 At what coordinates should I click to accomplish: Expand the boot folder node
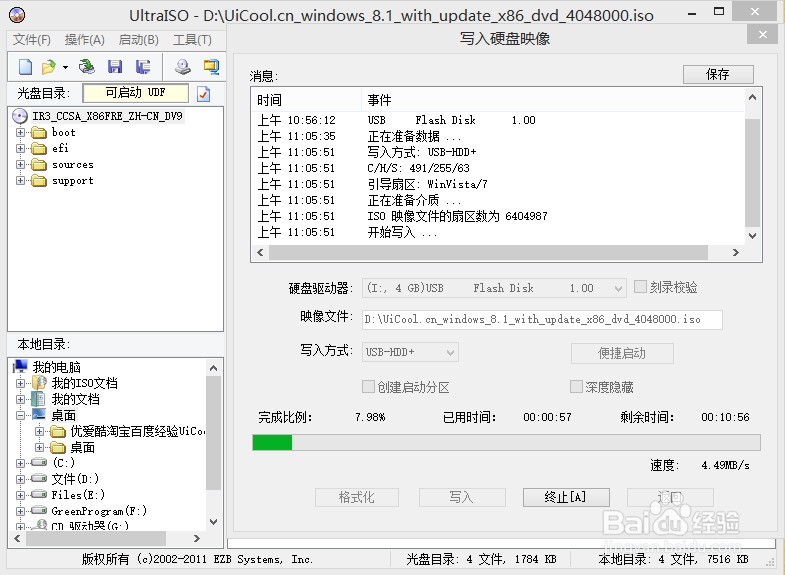pos(21,133)
